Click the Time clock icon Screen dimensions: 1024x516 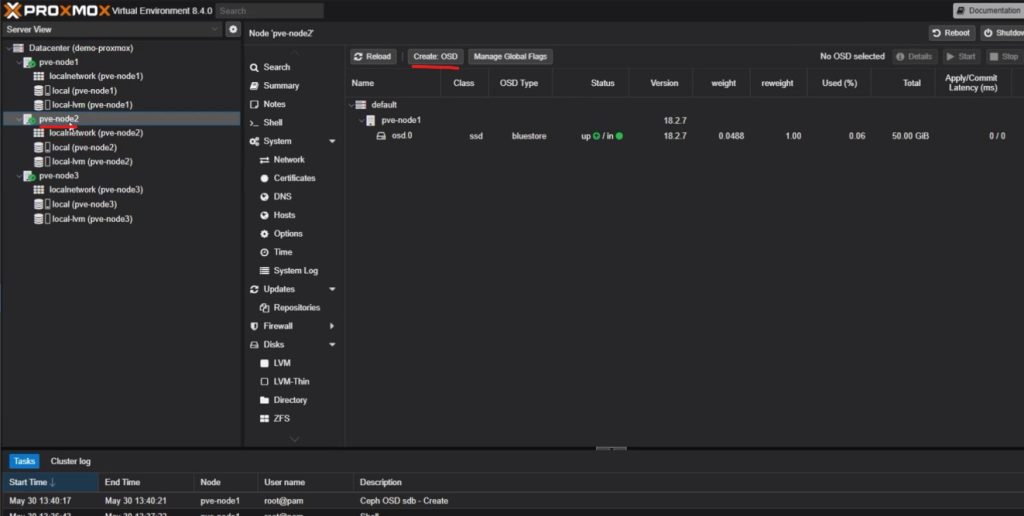(x=264, y=252)
